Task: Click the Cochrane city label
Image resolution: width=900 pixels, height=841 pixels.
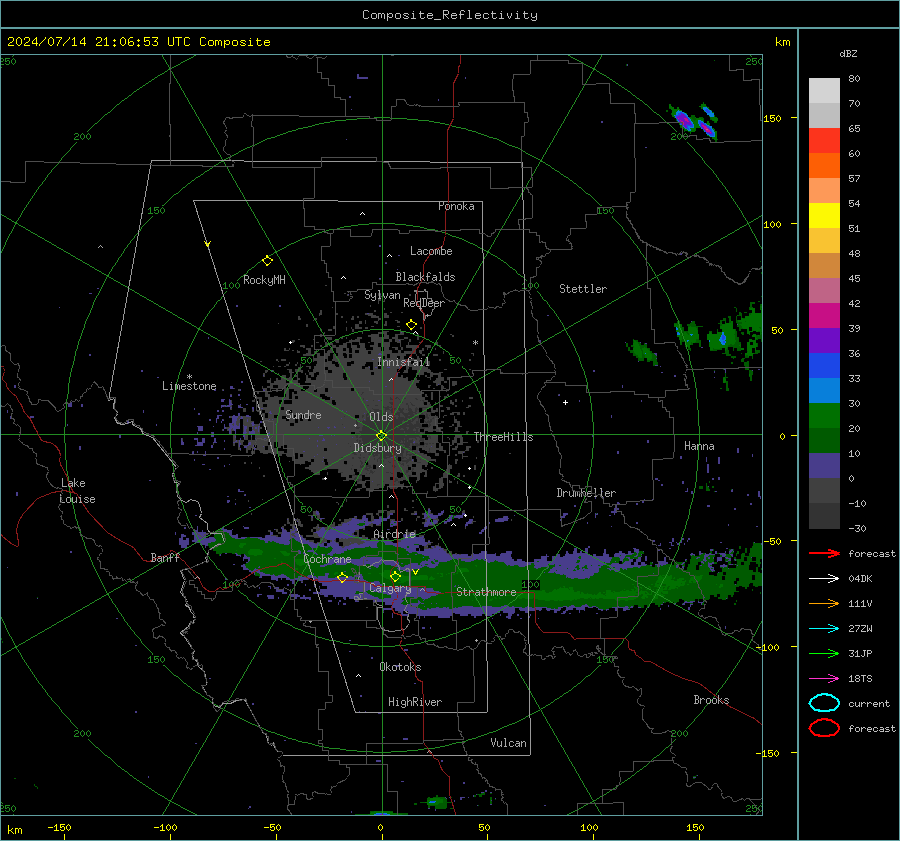Action: (x=327, y=559)
